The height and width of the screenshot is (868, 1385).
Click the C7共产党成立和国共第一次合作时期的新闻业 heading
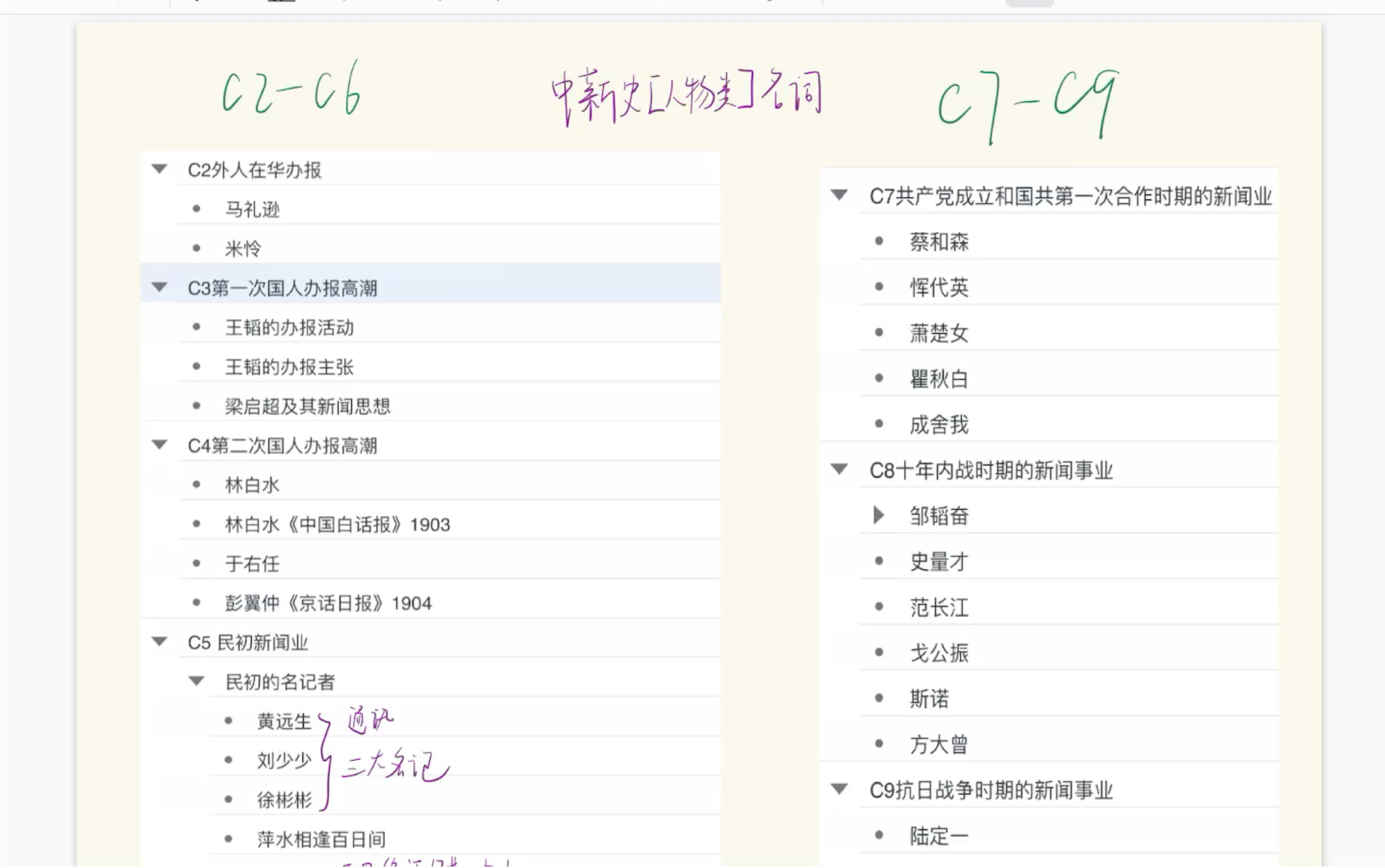(1071, 196)
